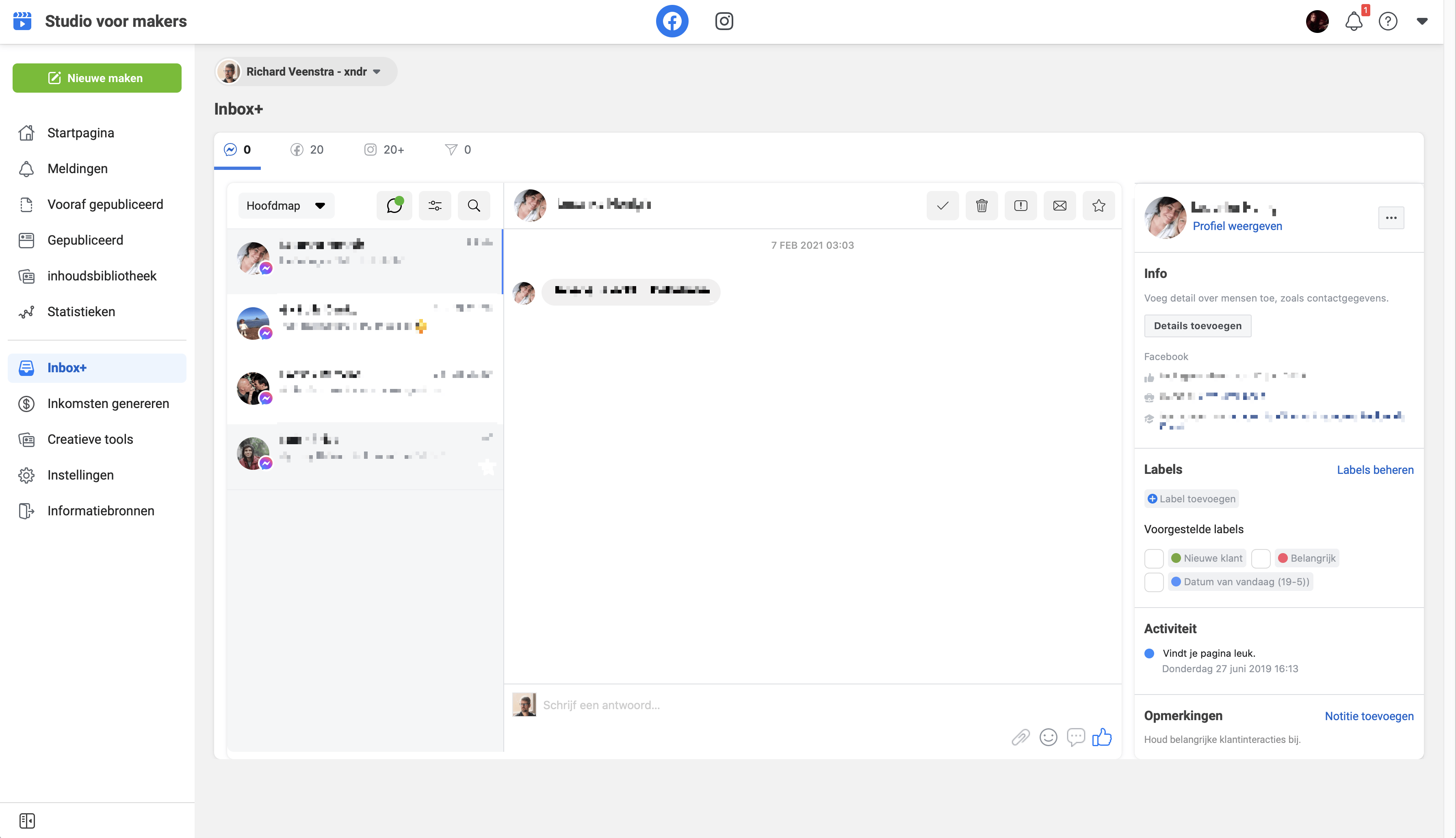Click the Nieuwe maken button
The height and width of the screenshot is (838, 1456).
pos(97,78)
